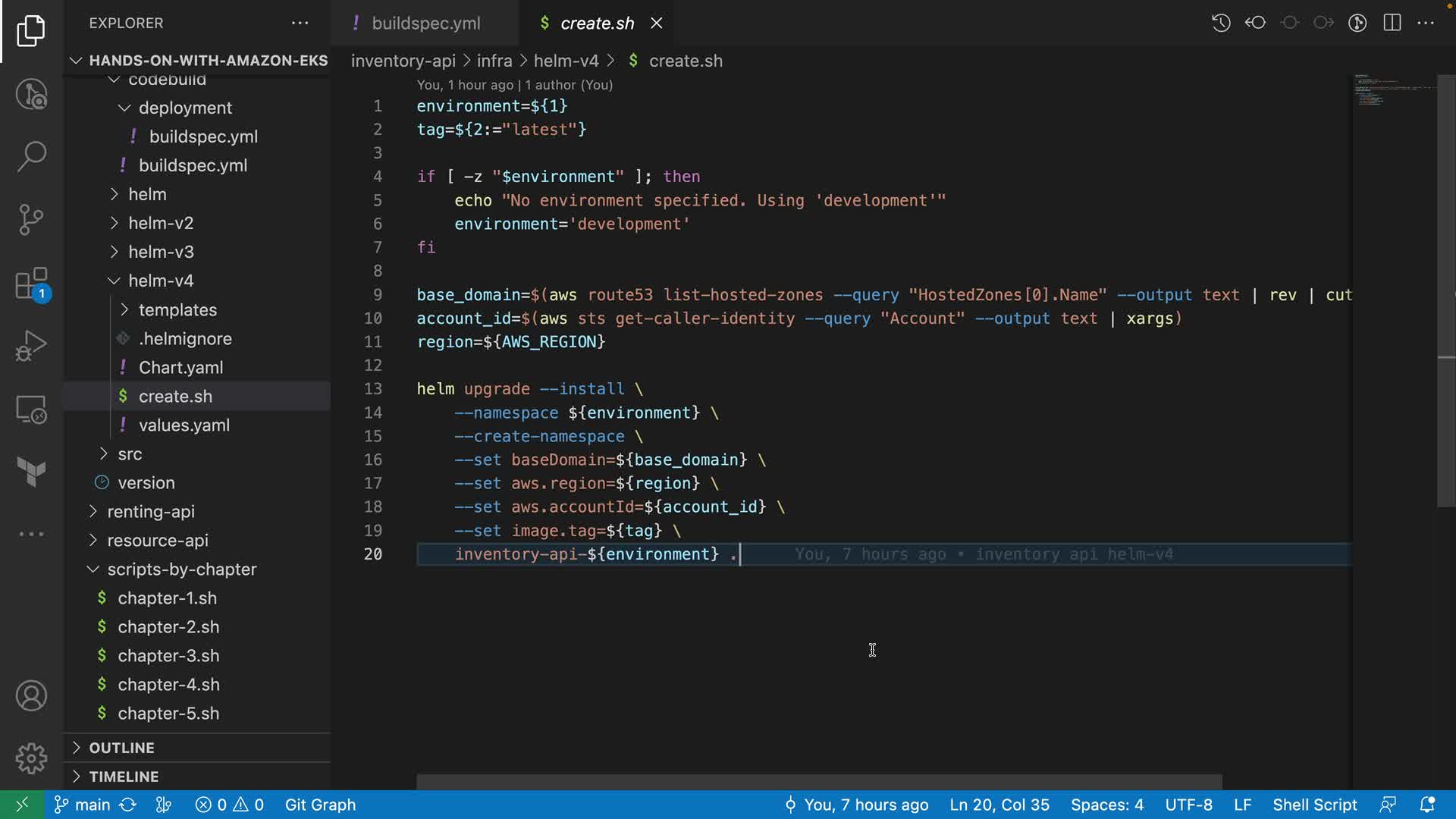Collapse the scripts-by-chapter folder

(x=181, y=570)
